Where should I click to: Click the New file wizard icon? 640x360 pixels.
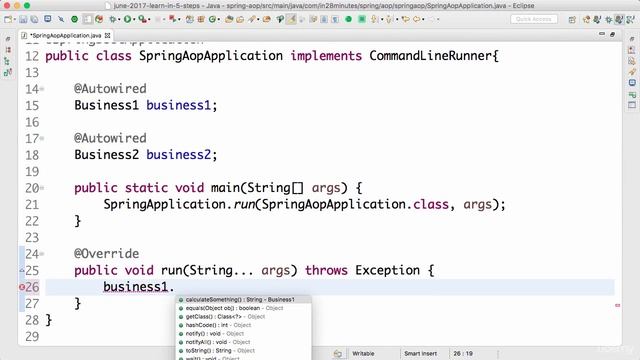(x=7, y=19)
